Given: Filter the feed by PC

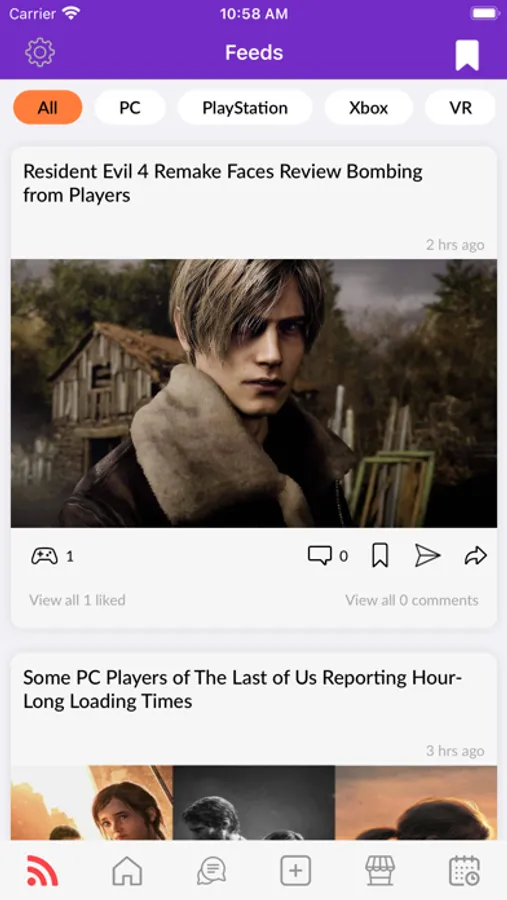Looking at the screenshot, I should (130, 107).
